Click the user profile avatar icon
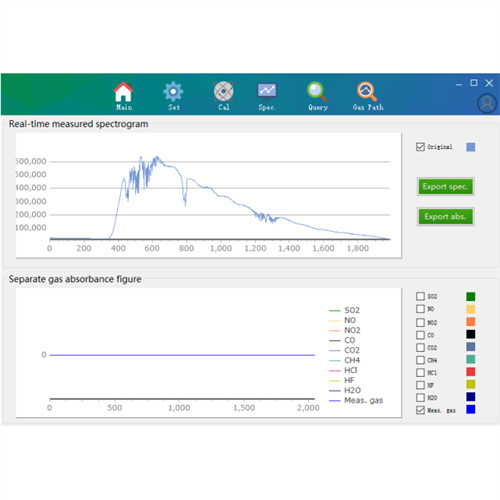 (x=487, y=103)
